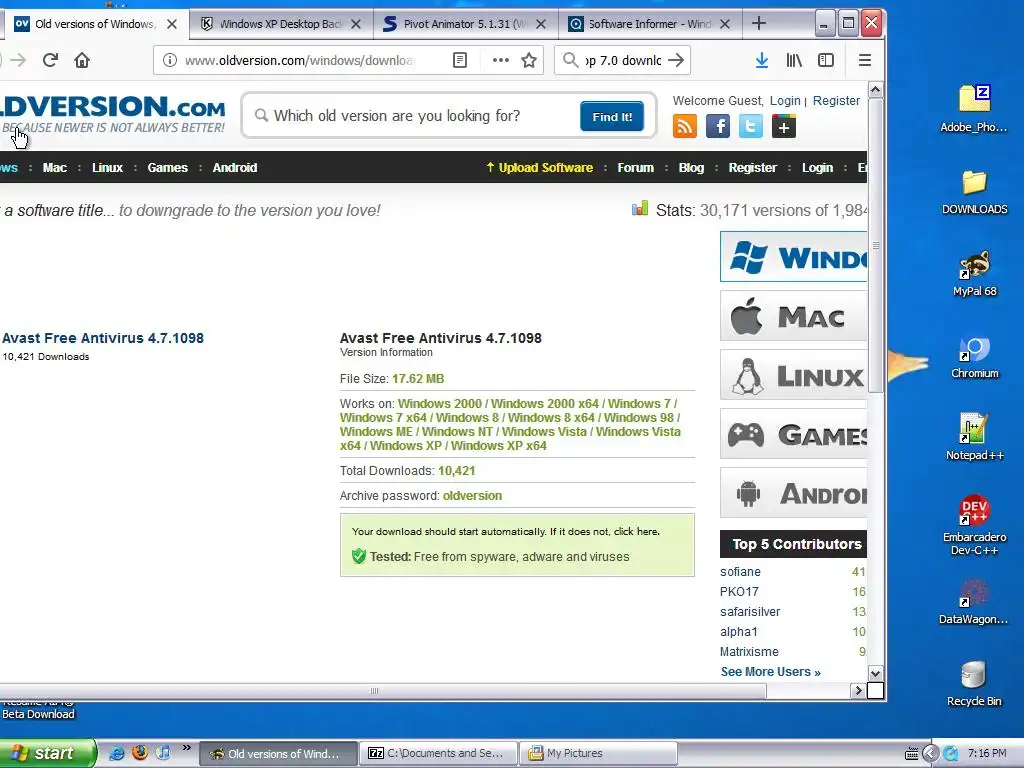
Task: Click inside the old version search field
Action: (418, 116)
